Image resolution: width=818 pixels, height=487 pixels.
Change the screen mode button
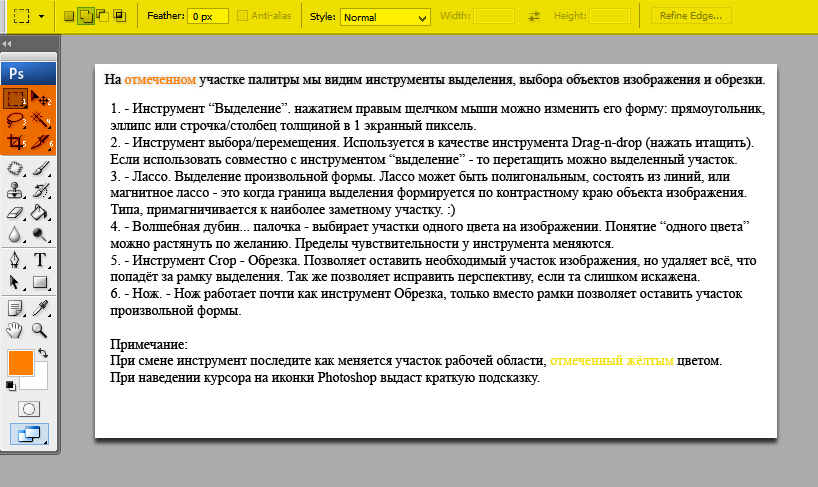click(x=29, y=434)
